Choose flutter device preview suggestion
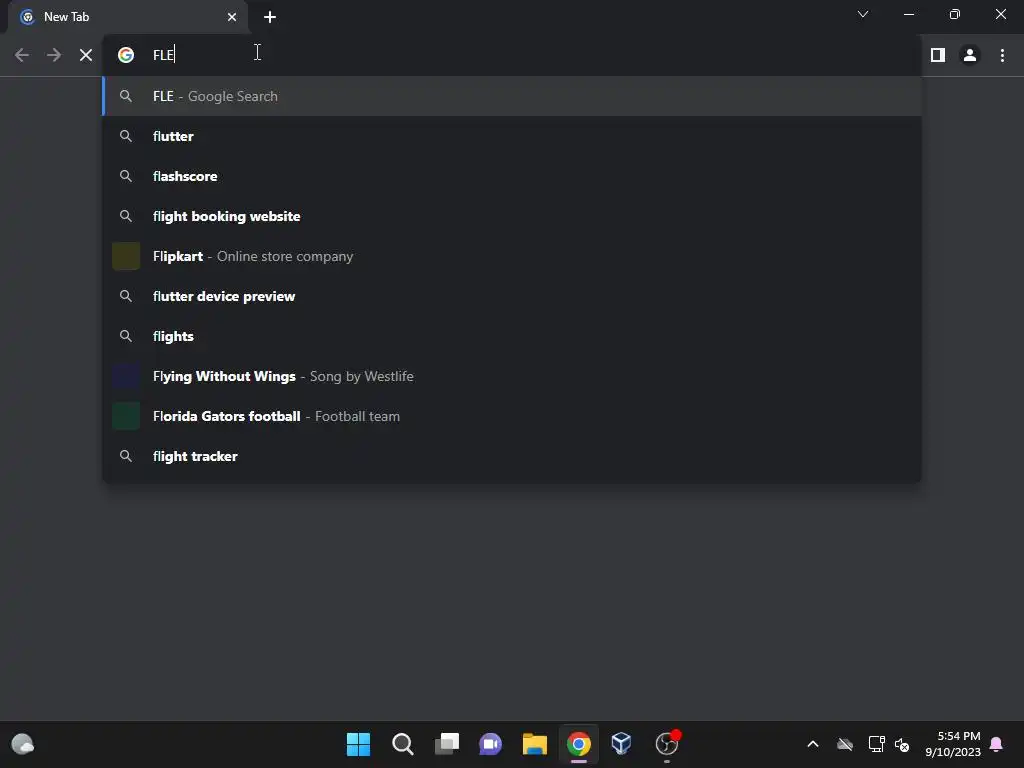 click(512, 296)
